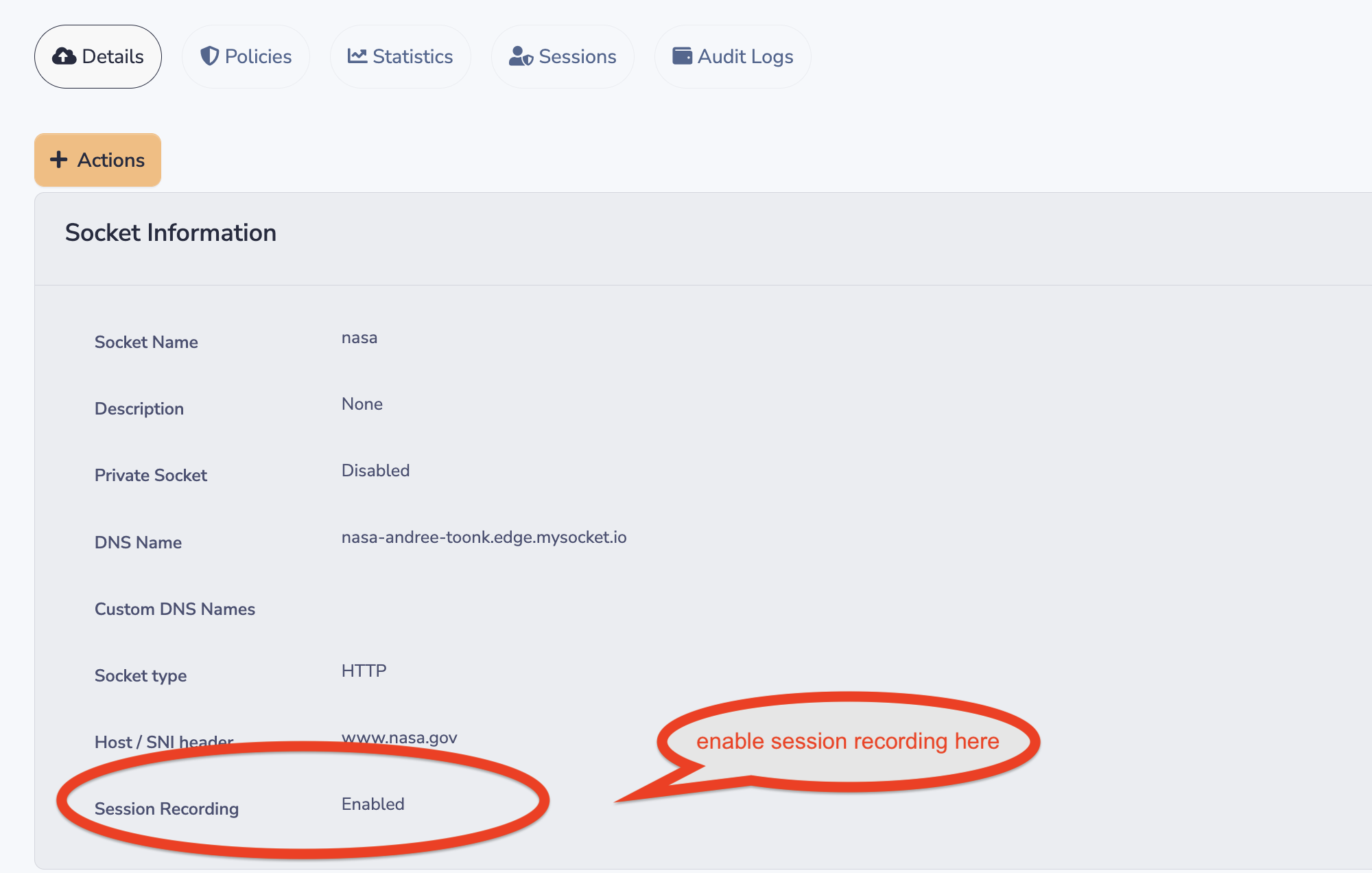This screenshot has height=873, width=1372.
Task: Click the Session Recording Enabled value
Action: [372, 804]
